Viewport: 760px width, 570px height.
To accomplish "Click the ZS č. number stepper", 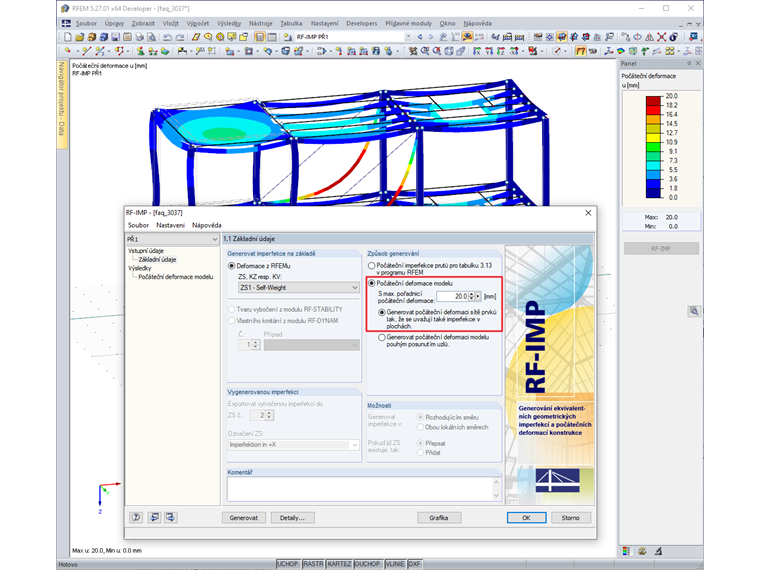I will pyautogui.click(x=270, y=415).
